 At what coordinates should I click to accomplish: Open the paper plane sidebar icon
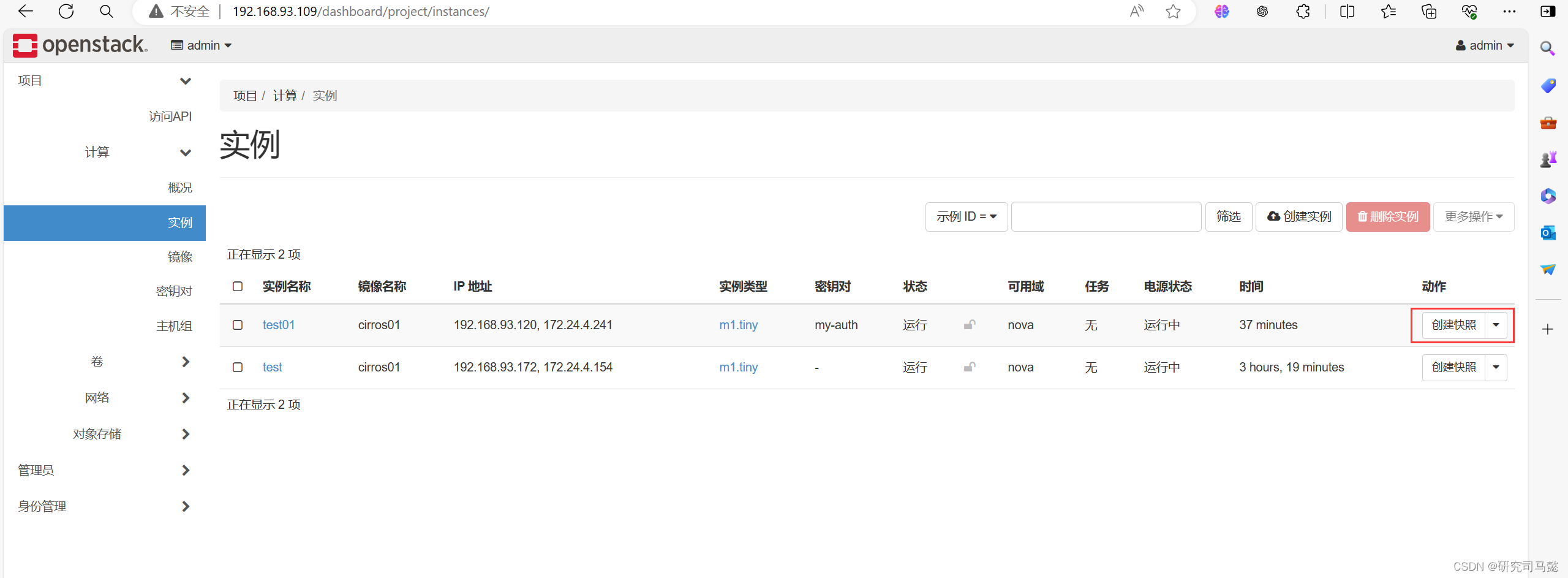pyautogui.click(x=1548, y=269)
